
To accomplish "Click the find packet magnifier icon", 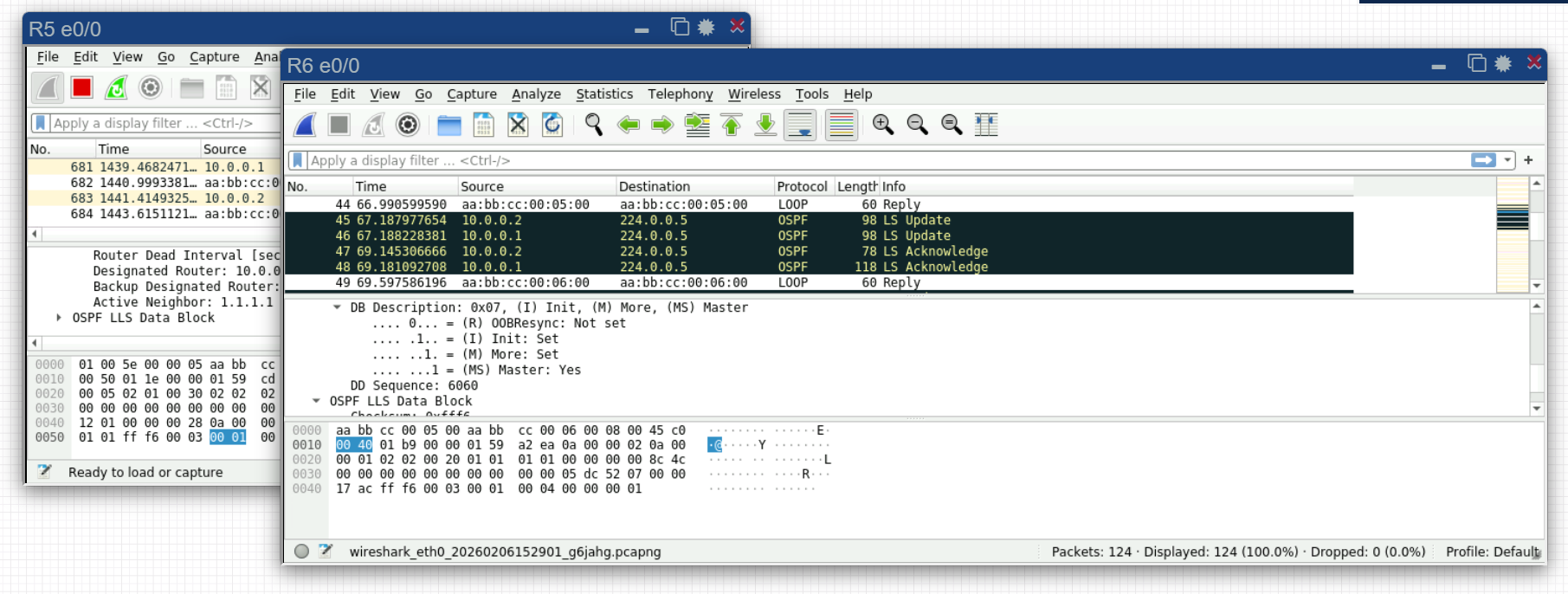I will [x=593, y=126].
